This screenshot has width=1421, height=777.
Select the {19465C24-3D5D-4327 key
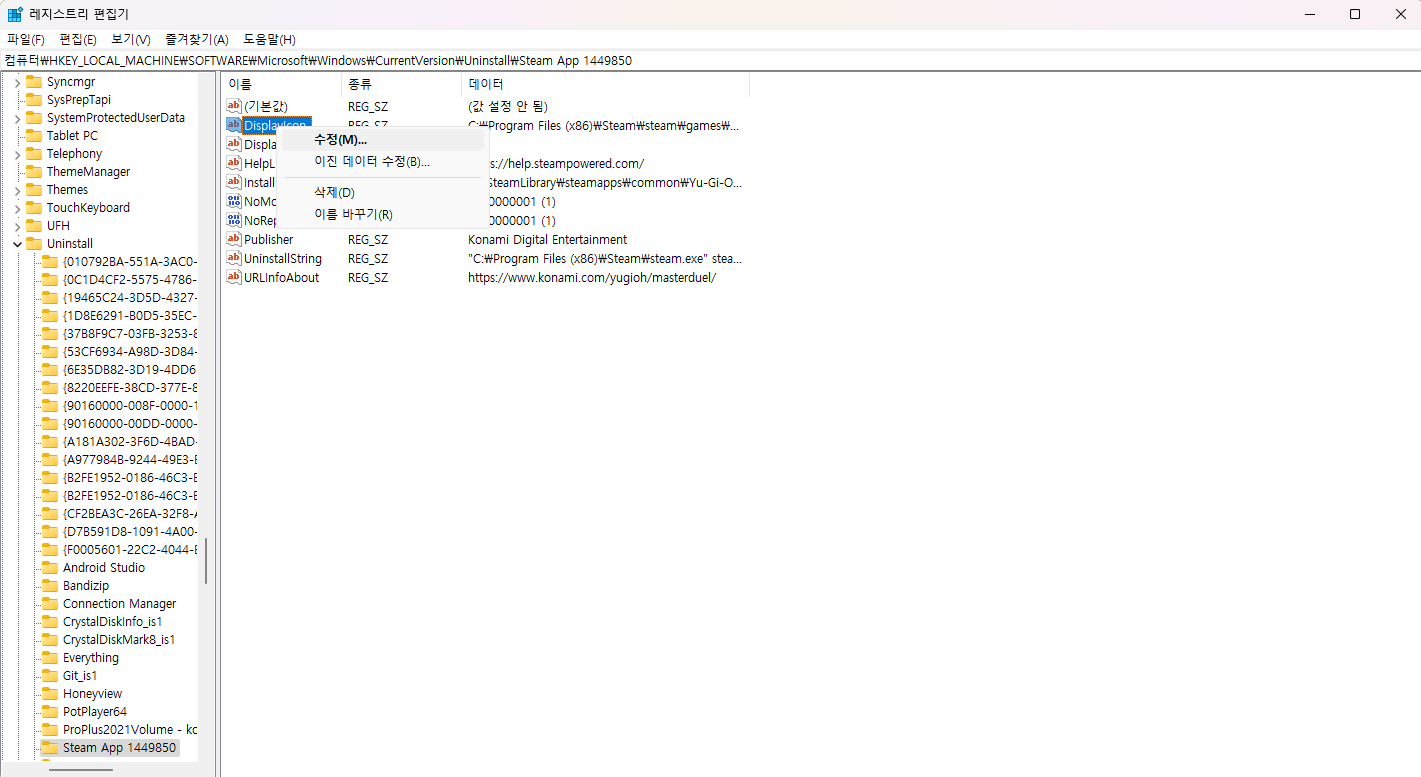point(129,297)
